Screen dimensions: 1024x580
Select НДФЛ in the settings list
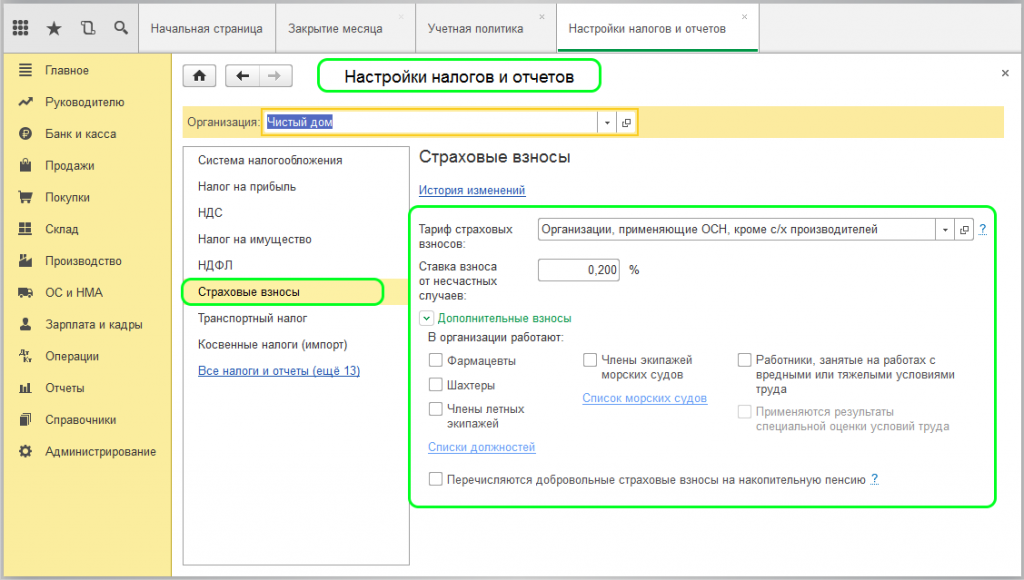[x=216, y=265]
